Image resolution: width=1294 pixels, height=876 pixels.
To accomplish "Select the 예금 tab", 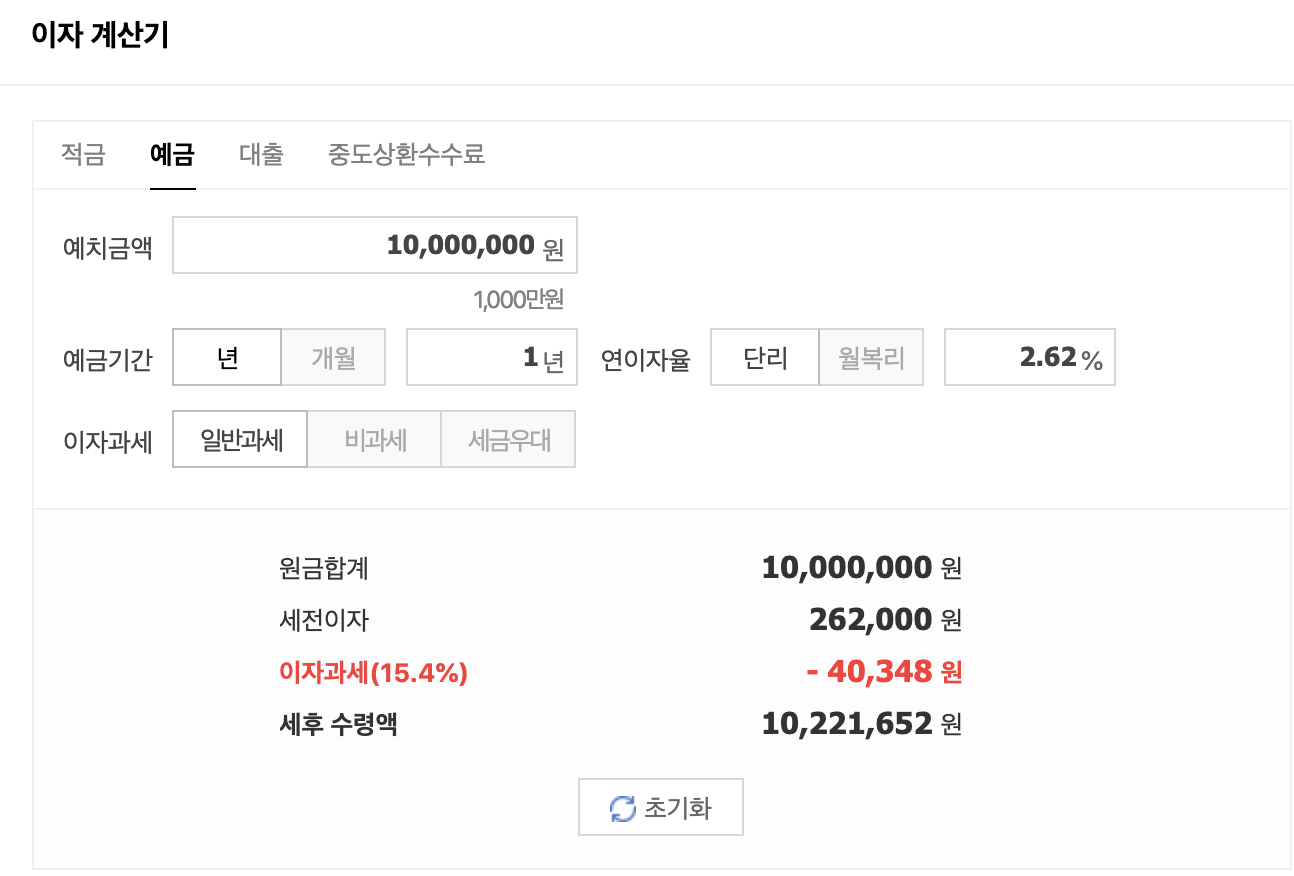I will point(171,155).
